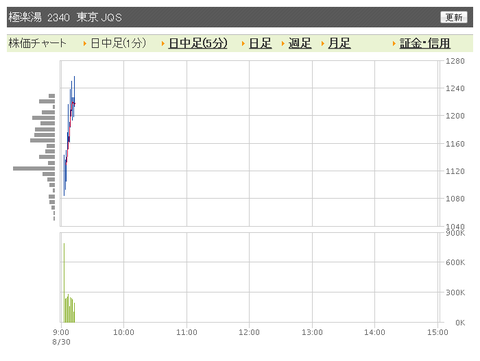Click the 株価チャート label

coord(37,43)
